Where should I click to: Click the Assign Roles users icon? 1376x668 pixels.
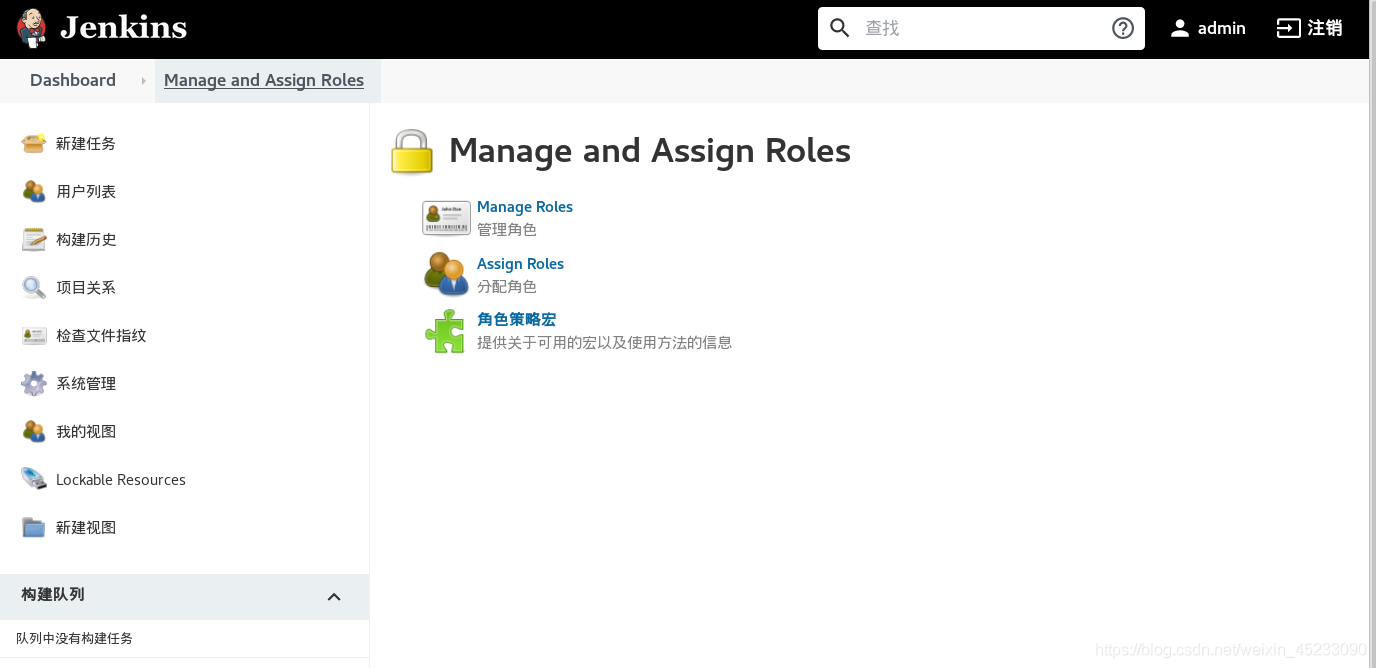pos(446,273)
